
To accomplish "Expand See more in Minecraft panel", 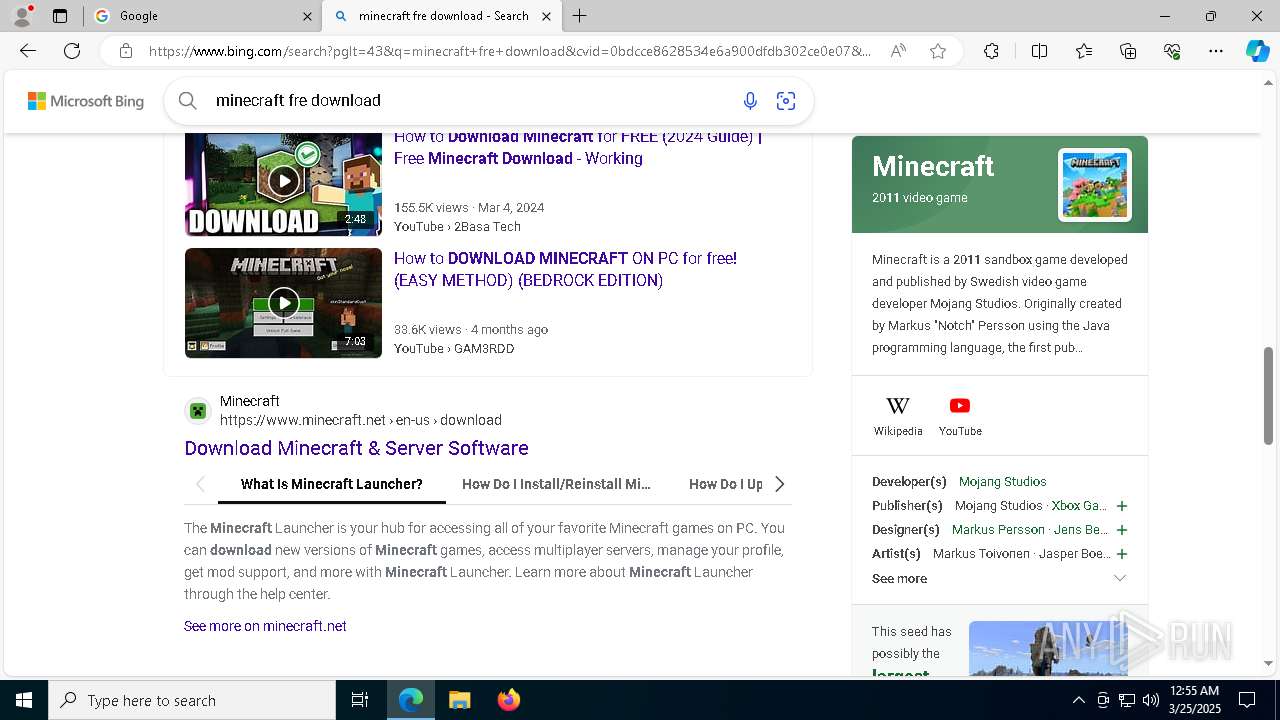I will click(x=1000, y=578).
